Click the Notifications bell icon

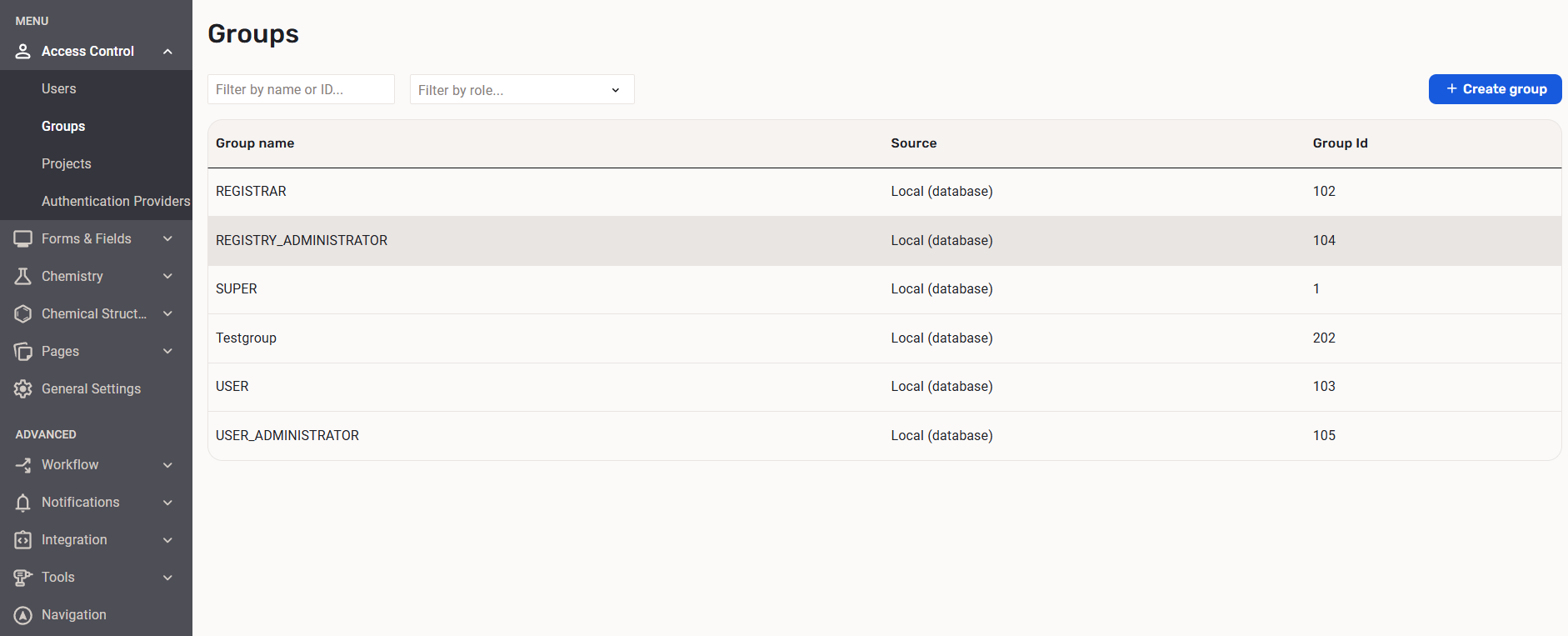click(x=23, y=503)
